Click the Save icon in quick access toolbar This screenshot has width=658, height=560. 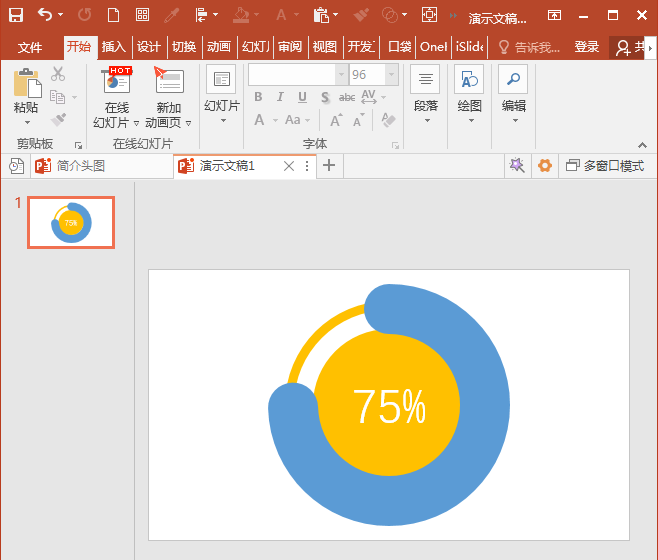[x=16, y=15]
